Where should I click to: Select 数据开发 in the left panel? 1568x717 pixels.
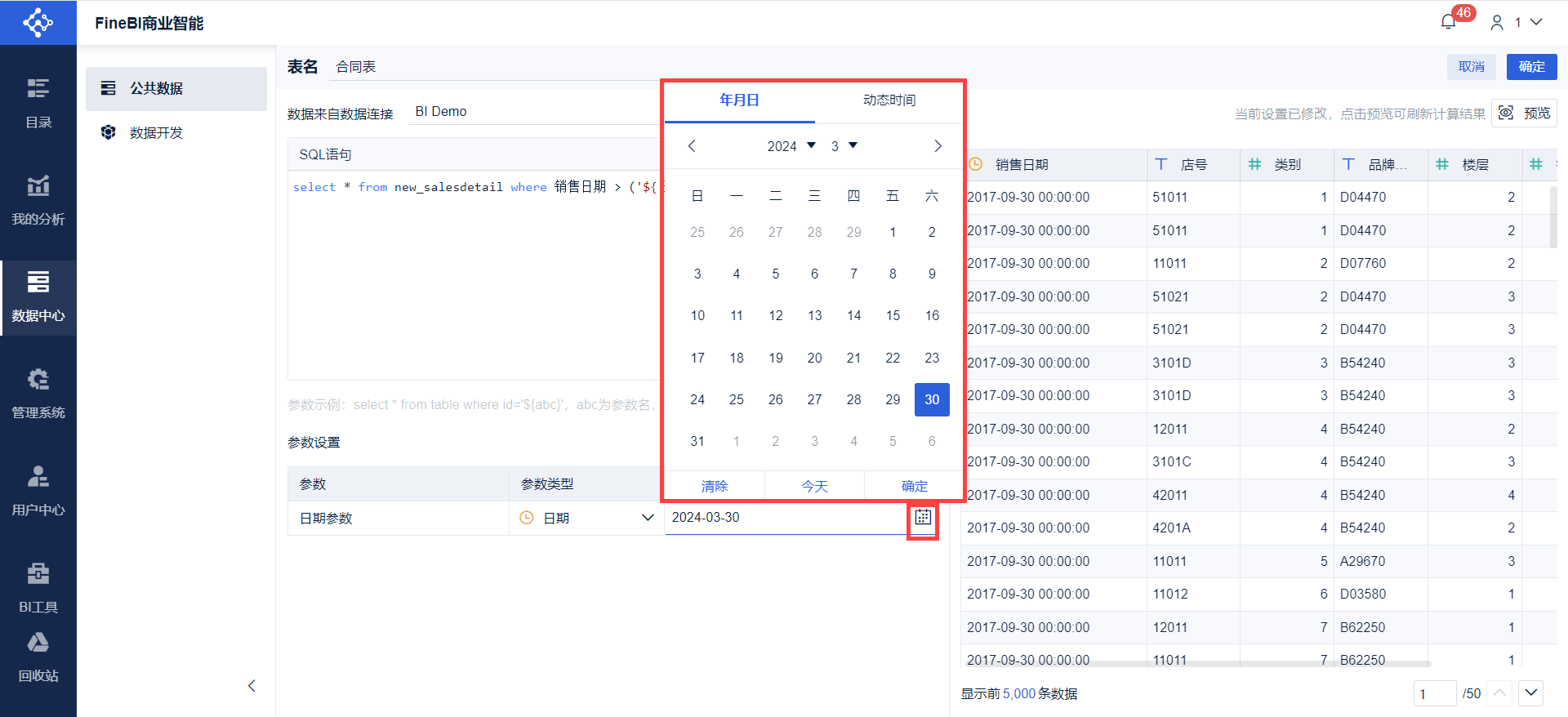tap(156, 133)
